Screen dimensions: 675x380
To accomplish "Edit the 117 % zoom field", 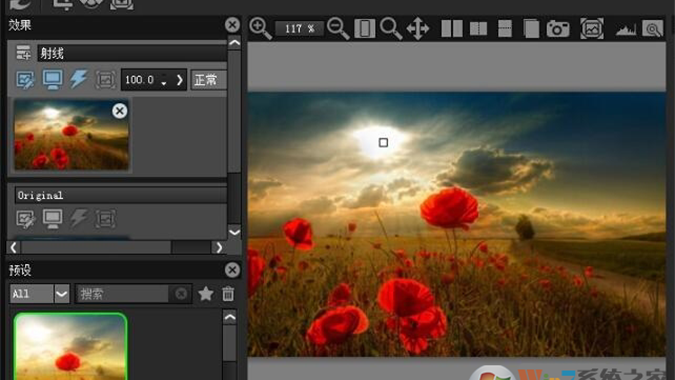I will (x=300, y=29).
